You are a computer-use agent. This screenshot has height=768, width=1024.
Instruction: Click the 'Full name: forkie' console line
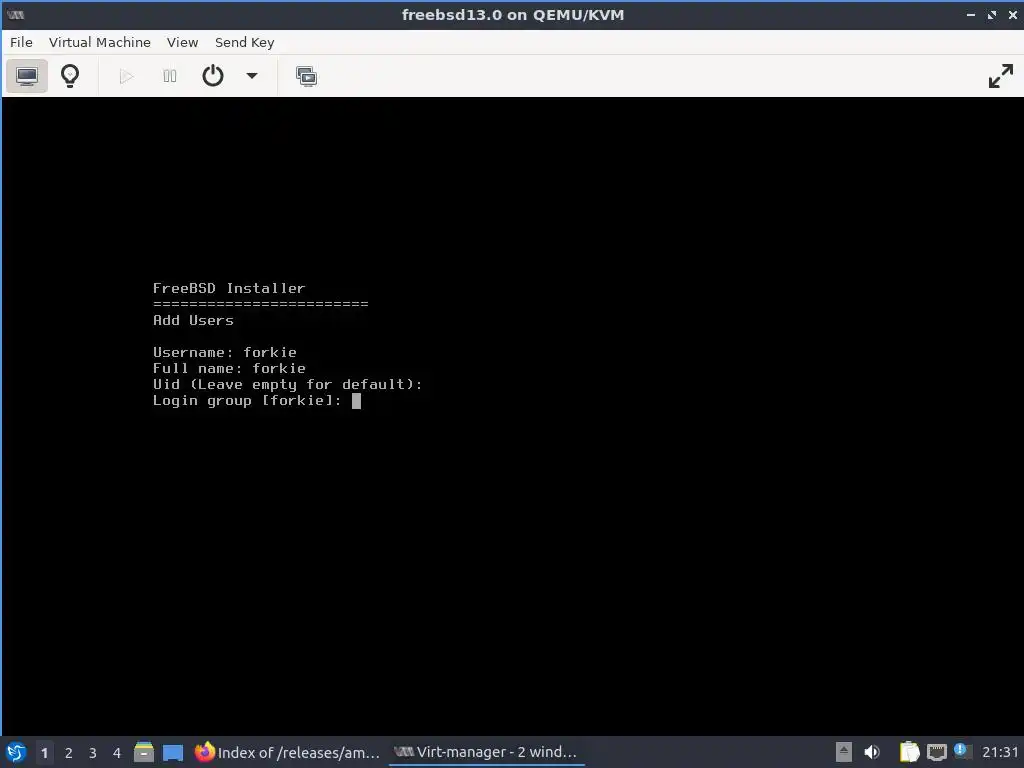coord(229,368)
